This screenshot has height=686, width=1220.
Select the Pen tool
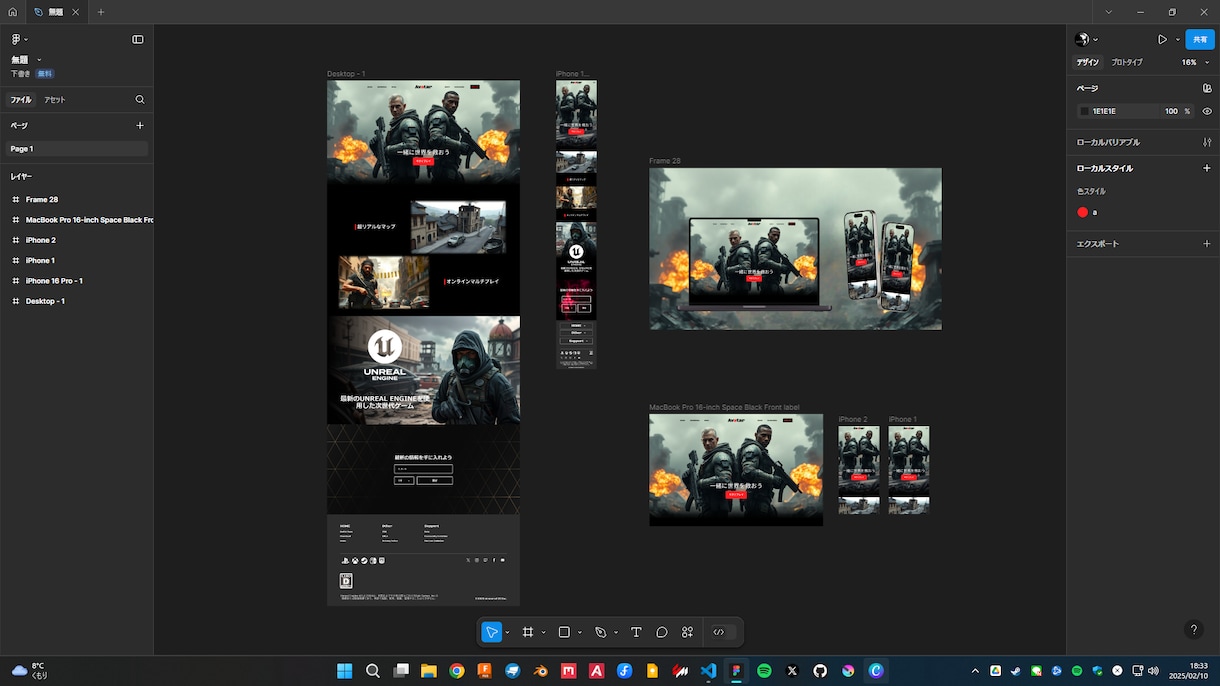pyautogui.click(x=601, y=632)
